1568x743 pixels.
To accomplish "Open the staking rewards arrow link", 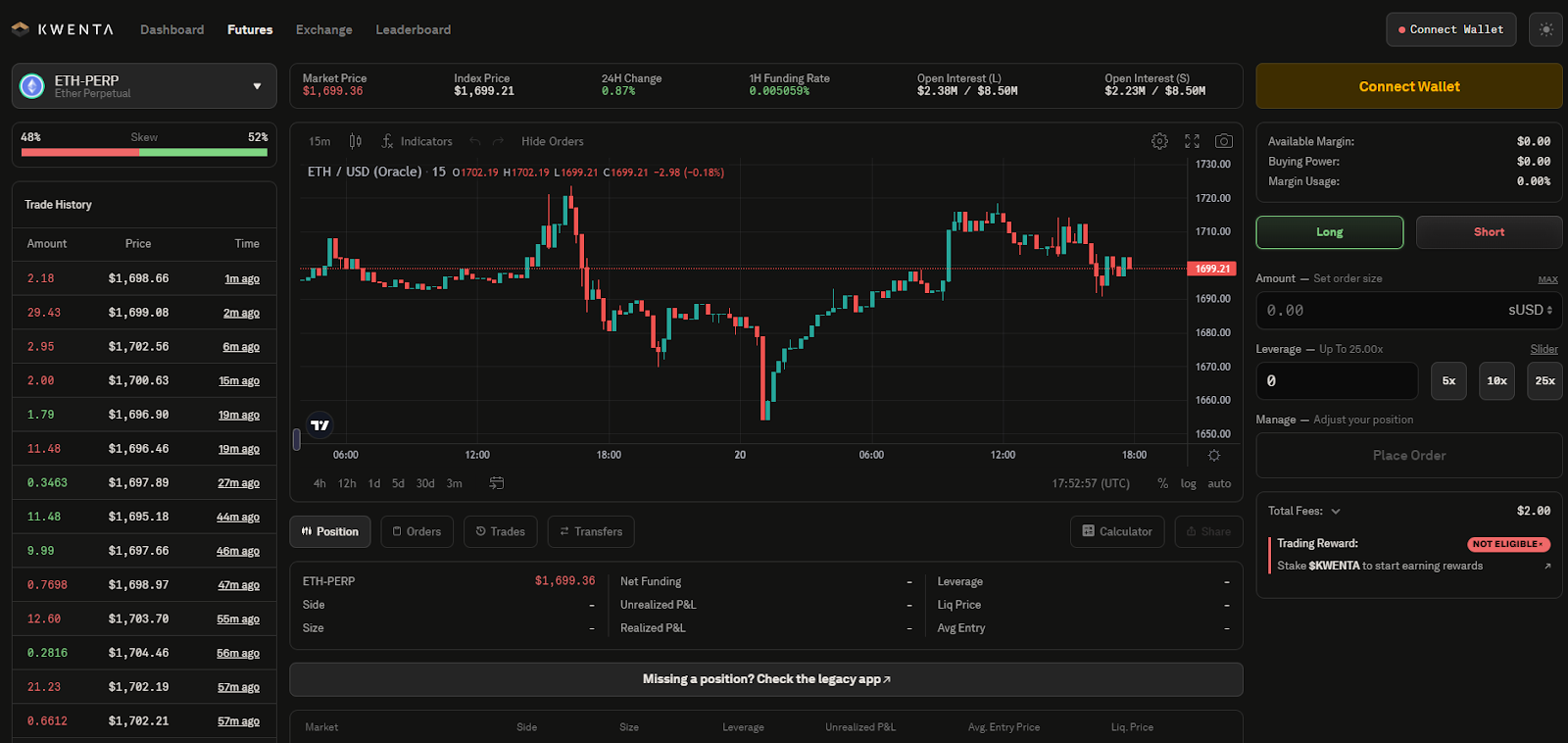I will (x=1547, y=566).
